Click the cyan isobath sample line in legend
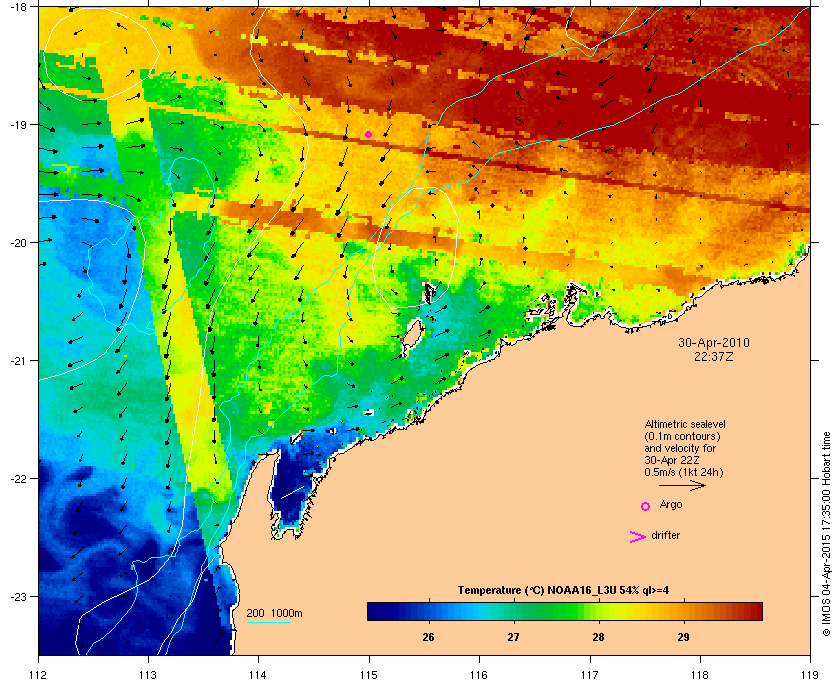The height and width of the screenshot is (680, 840). point(268,623)
